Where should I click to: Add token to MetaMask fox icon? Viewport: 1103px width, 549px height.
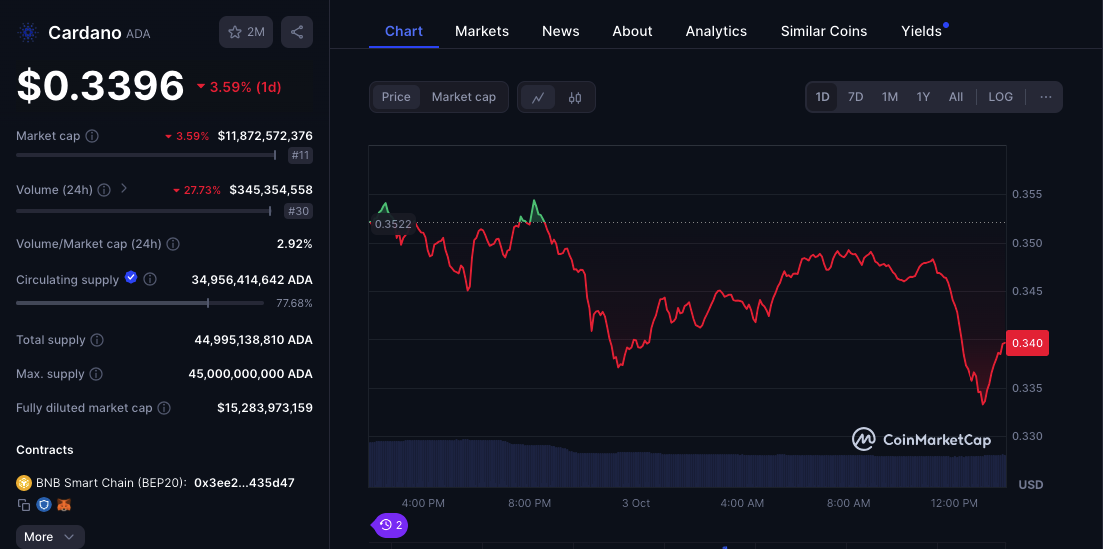[x=64, y=505]
